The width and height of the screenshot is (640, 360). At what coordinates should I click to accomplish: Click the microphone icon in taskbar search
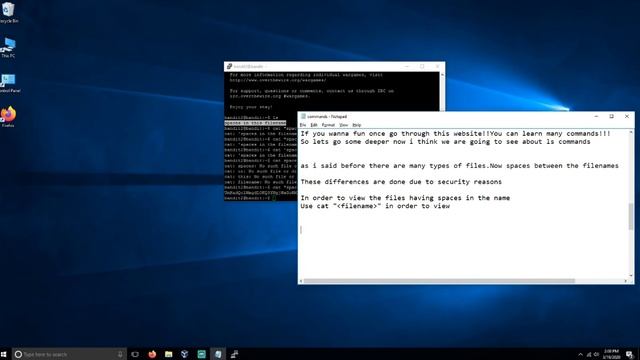[x=120, y=354]
